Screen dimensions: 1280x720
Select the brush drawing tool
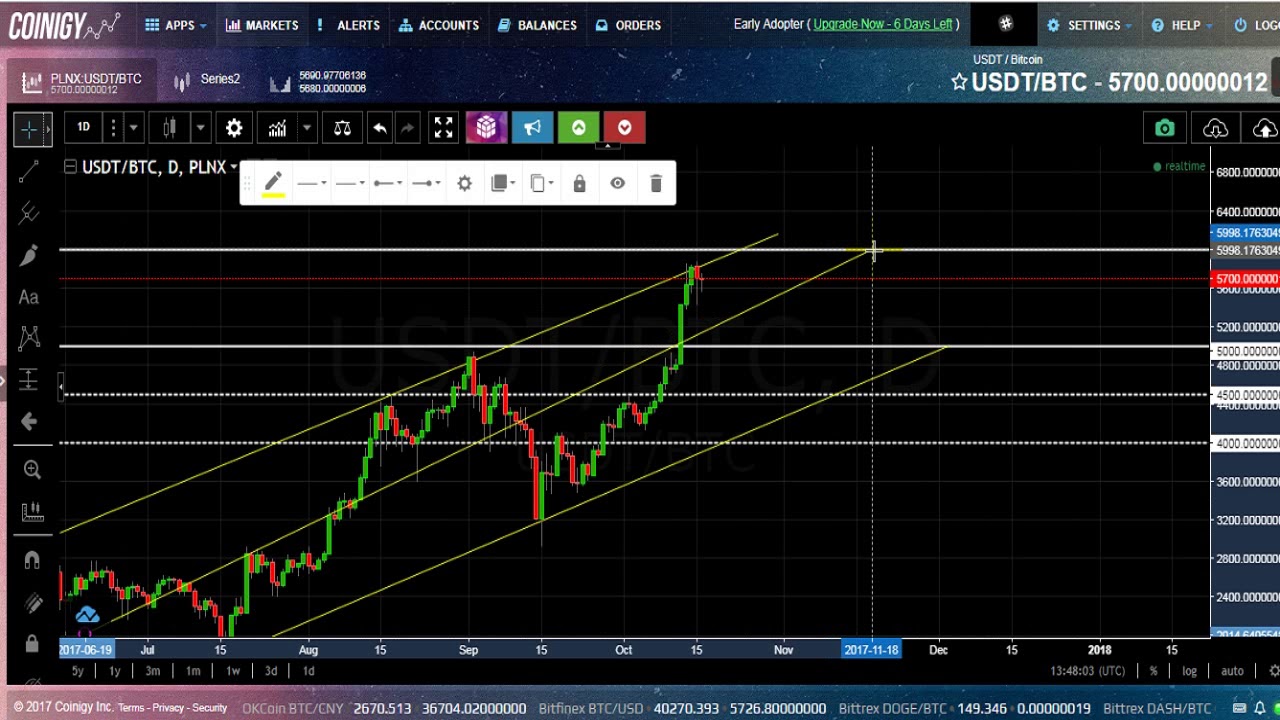tap(28, 255)
